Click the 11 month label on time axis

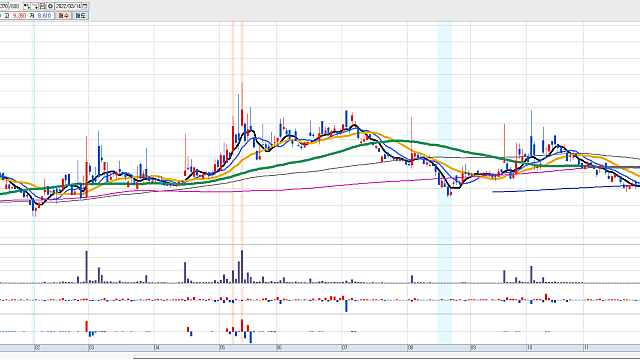coord(586,348)
